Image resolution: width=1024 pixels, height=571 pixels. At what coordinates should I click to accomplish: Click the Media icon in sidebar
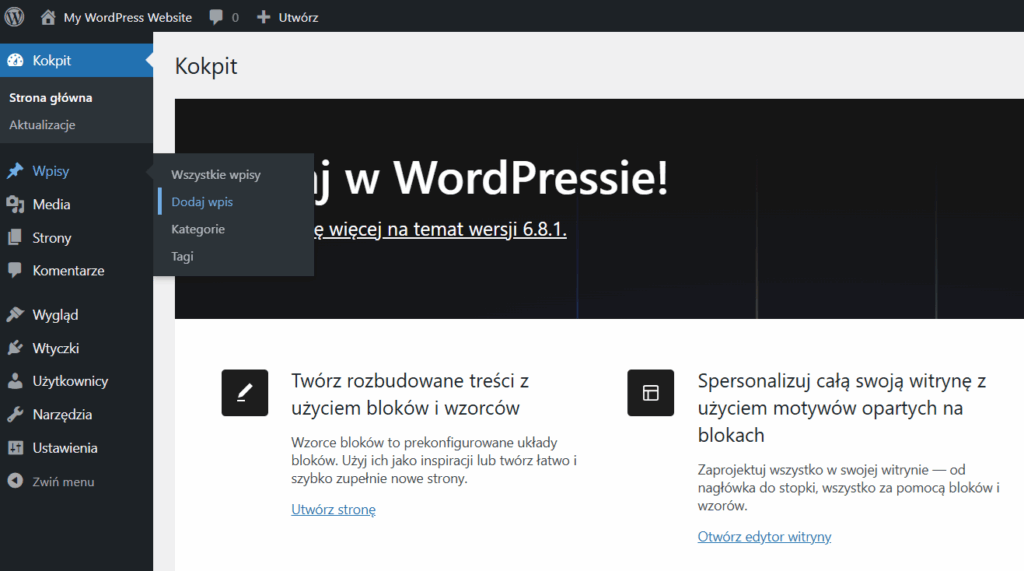pos(15,204)
